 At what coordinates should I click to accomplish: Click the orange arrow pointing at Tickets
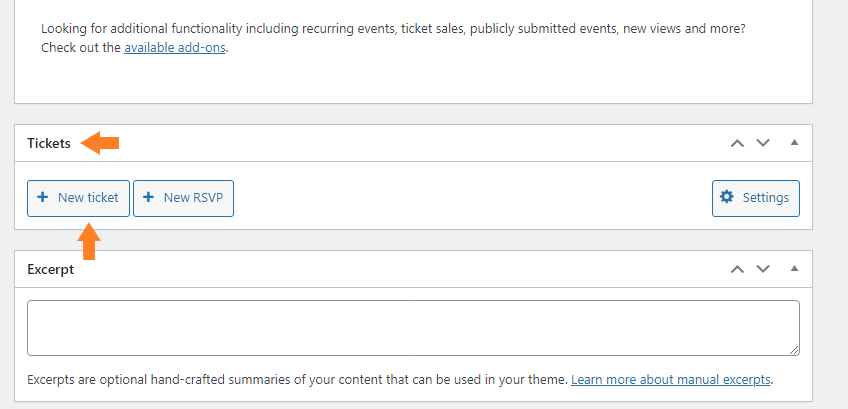(100, 143)
